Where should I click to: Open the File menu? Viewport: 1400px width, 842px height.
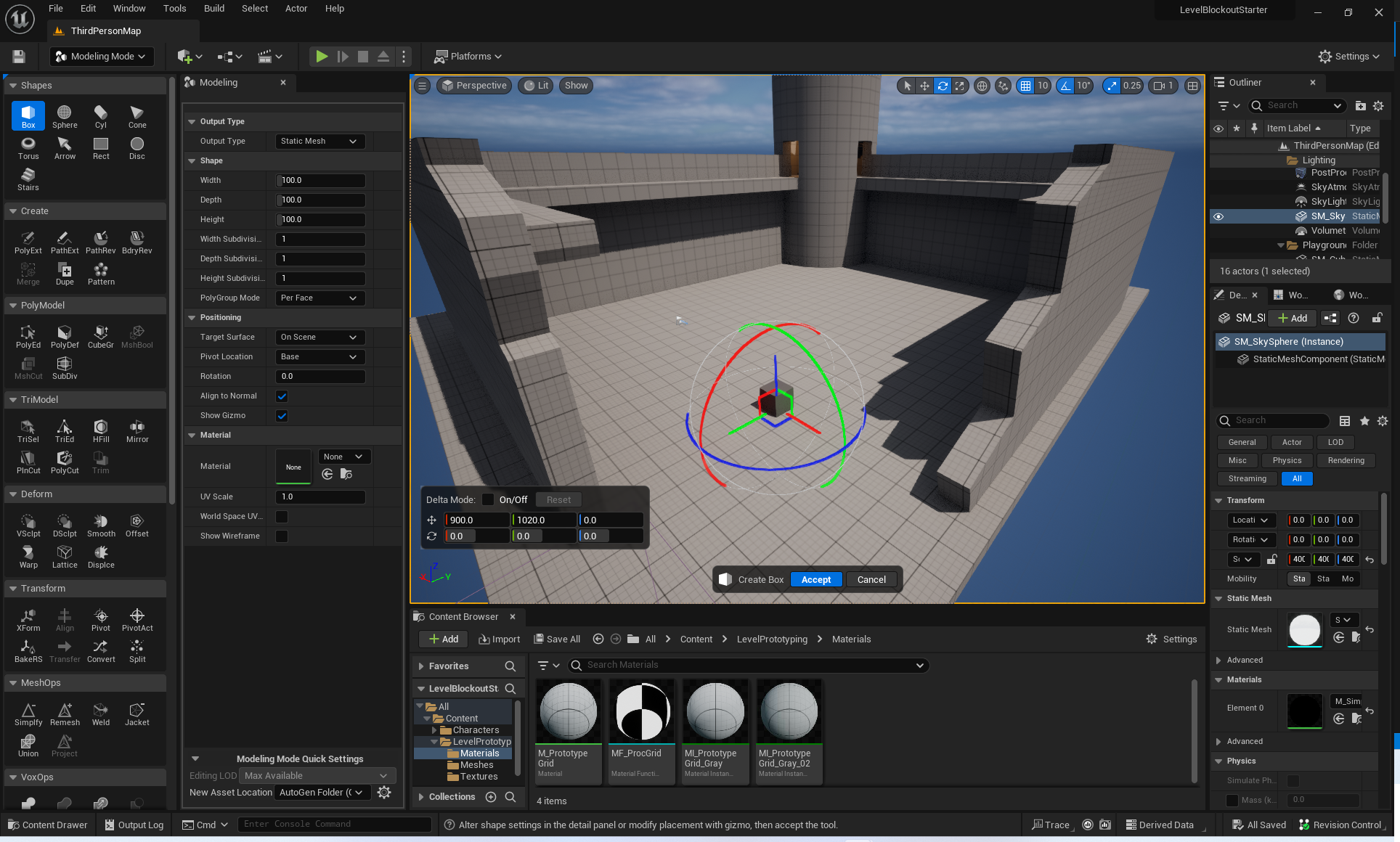point(55,9)
